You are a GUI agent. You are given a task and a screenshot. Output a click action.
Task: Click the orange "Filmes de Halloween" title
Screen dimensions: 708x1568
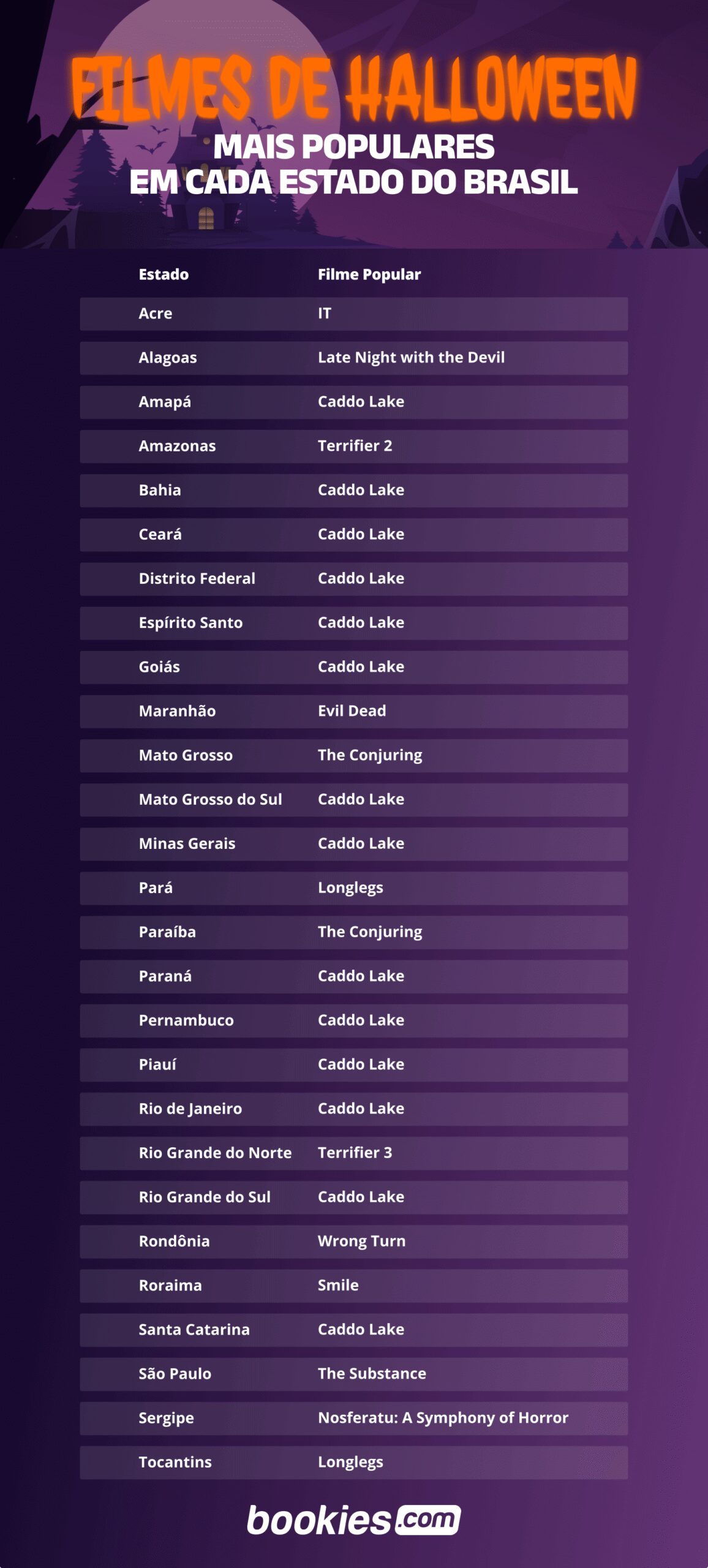(x=353, y=87)
